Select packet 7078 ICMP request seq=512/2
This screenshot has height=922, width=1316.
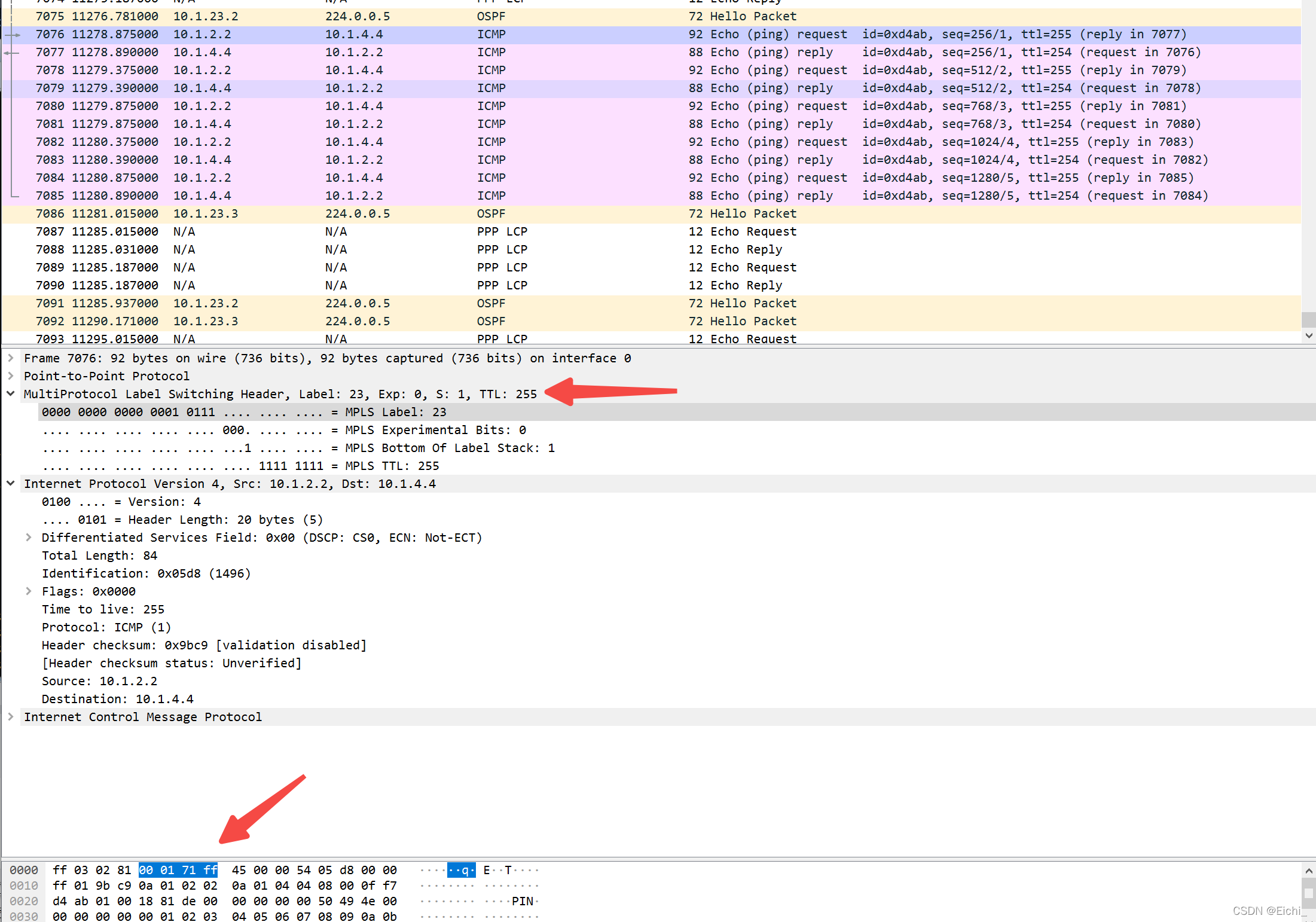coord(651,71)
